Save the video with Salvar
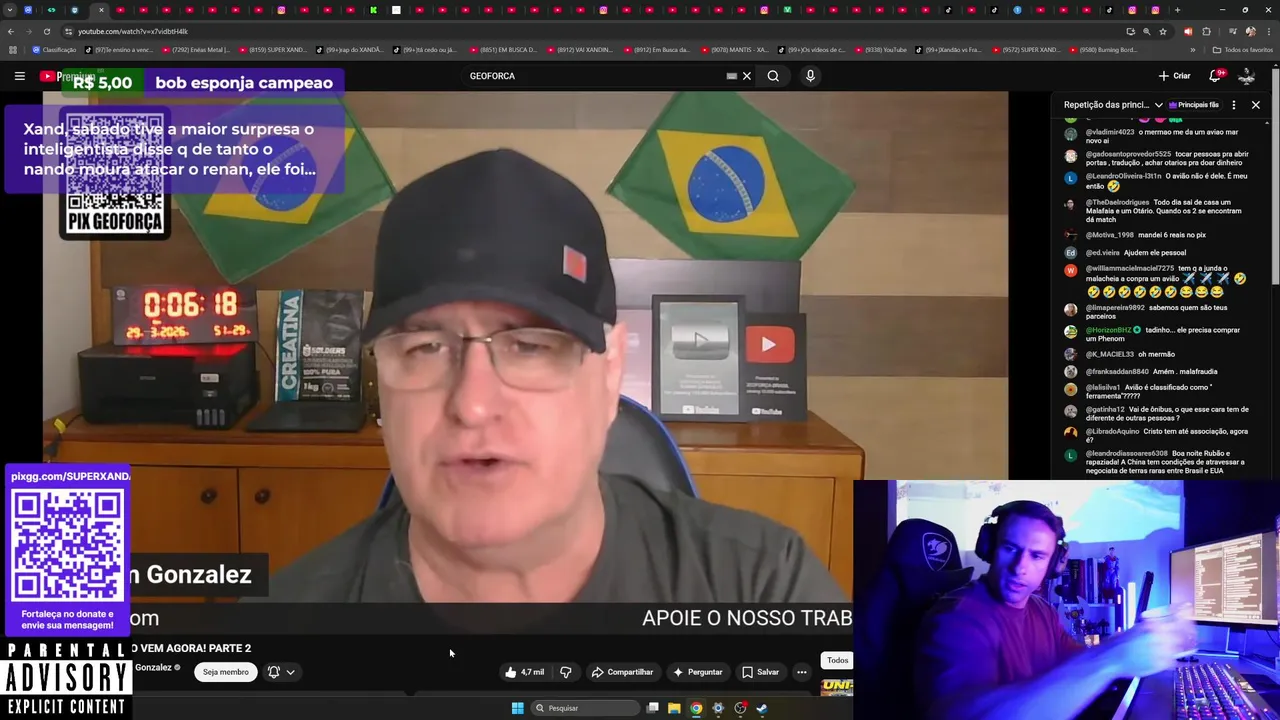The image size is (1280, 720). pos(760,672)
